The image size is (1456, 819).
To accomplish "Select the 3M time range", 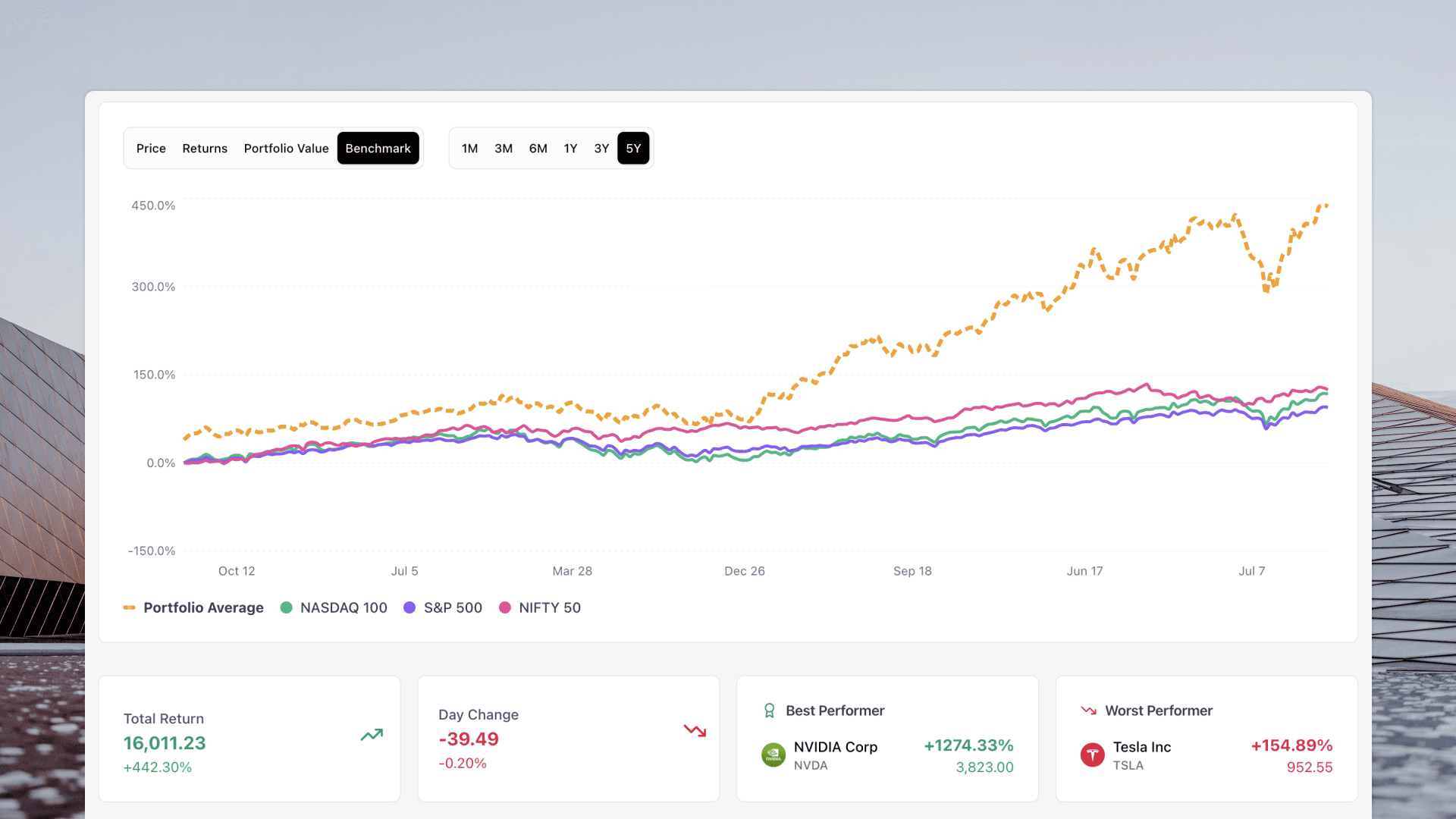I will (503, 148).
